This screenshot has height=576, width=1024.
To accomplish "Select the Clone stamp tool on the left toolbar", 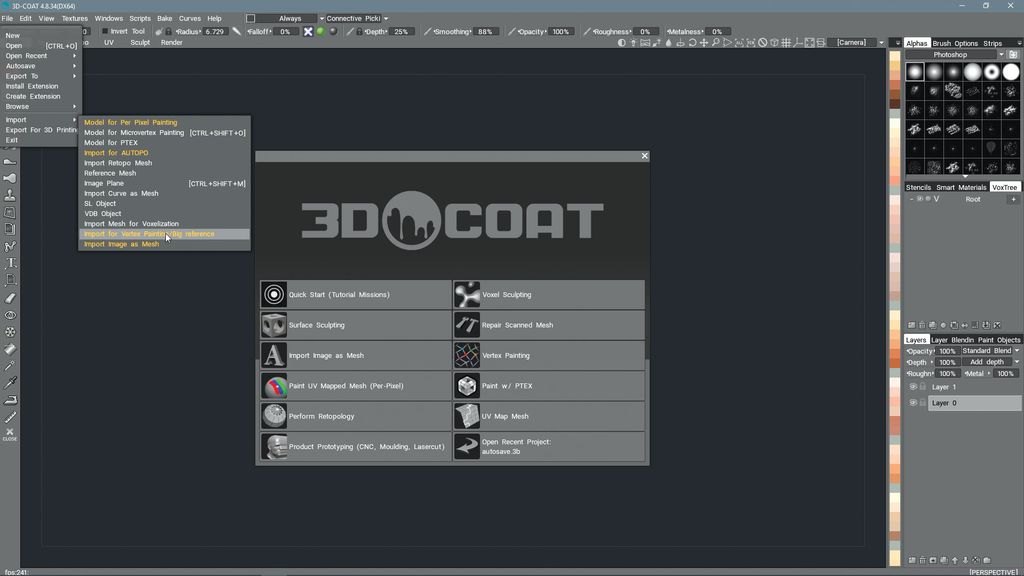I will (10, 196).
